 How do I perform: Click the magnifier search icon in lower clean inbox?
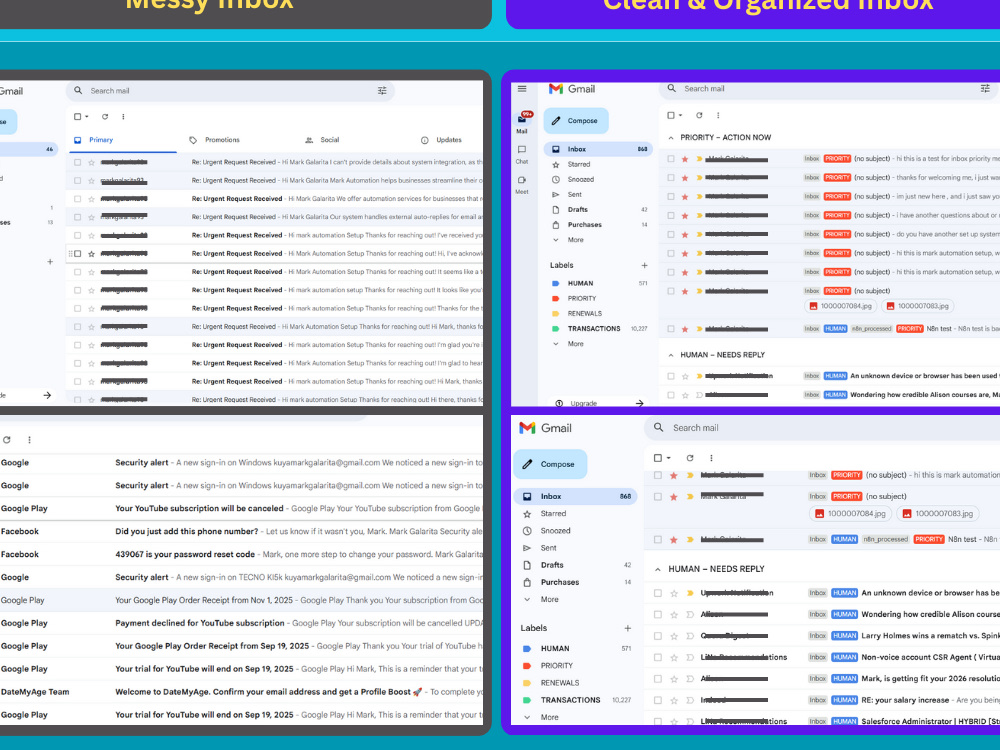[x=659, y=427]
